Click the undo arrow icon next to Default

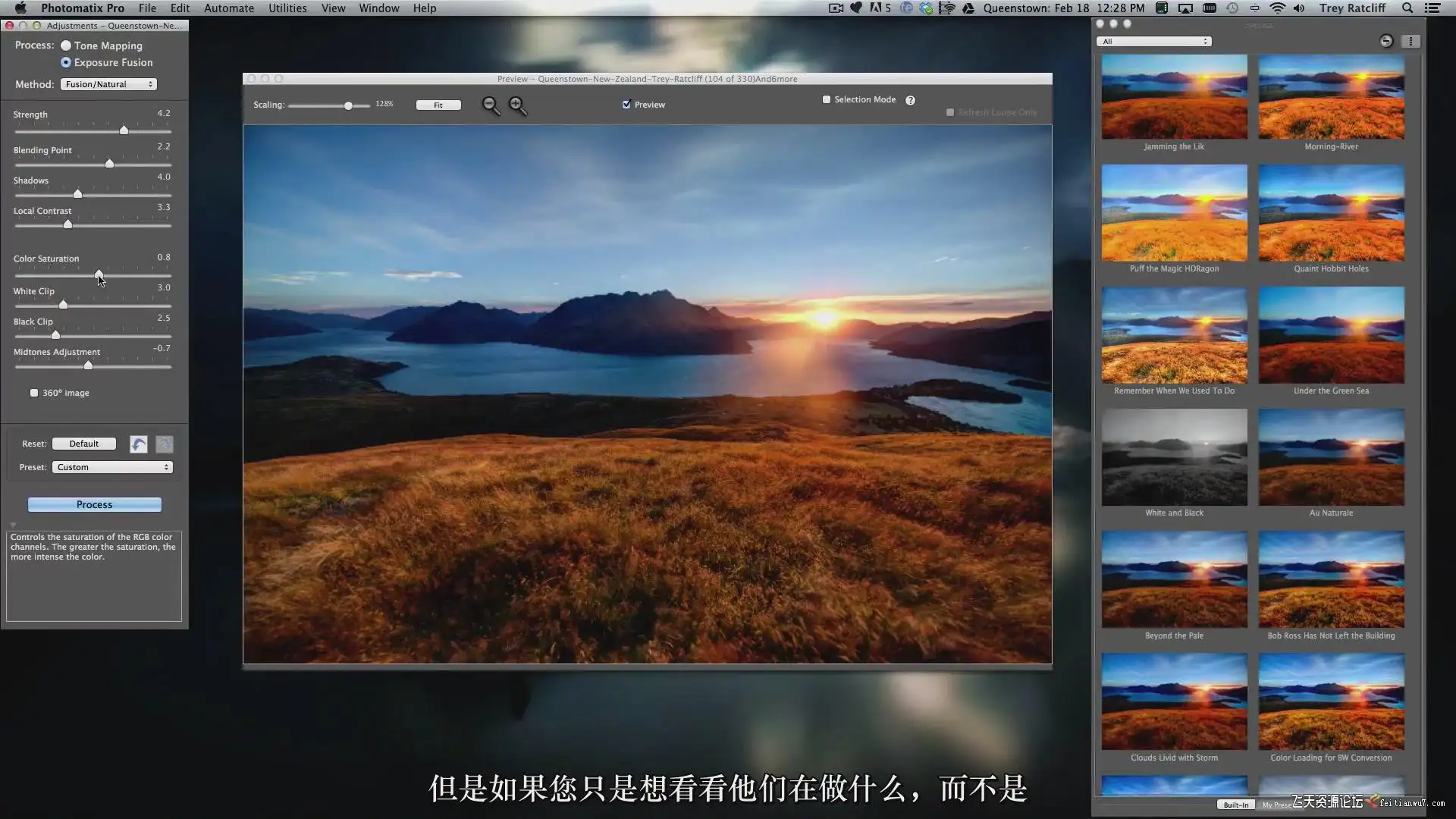click(138, 444)
